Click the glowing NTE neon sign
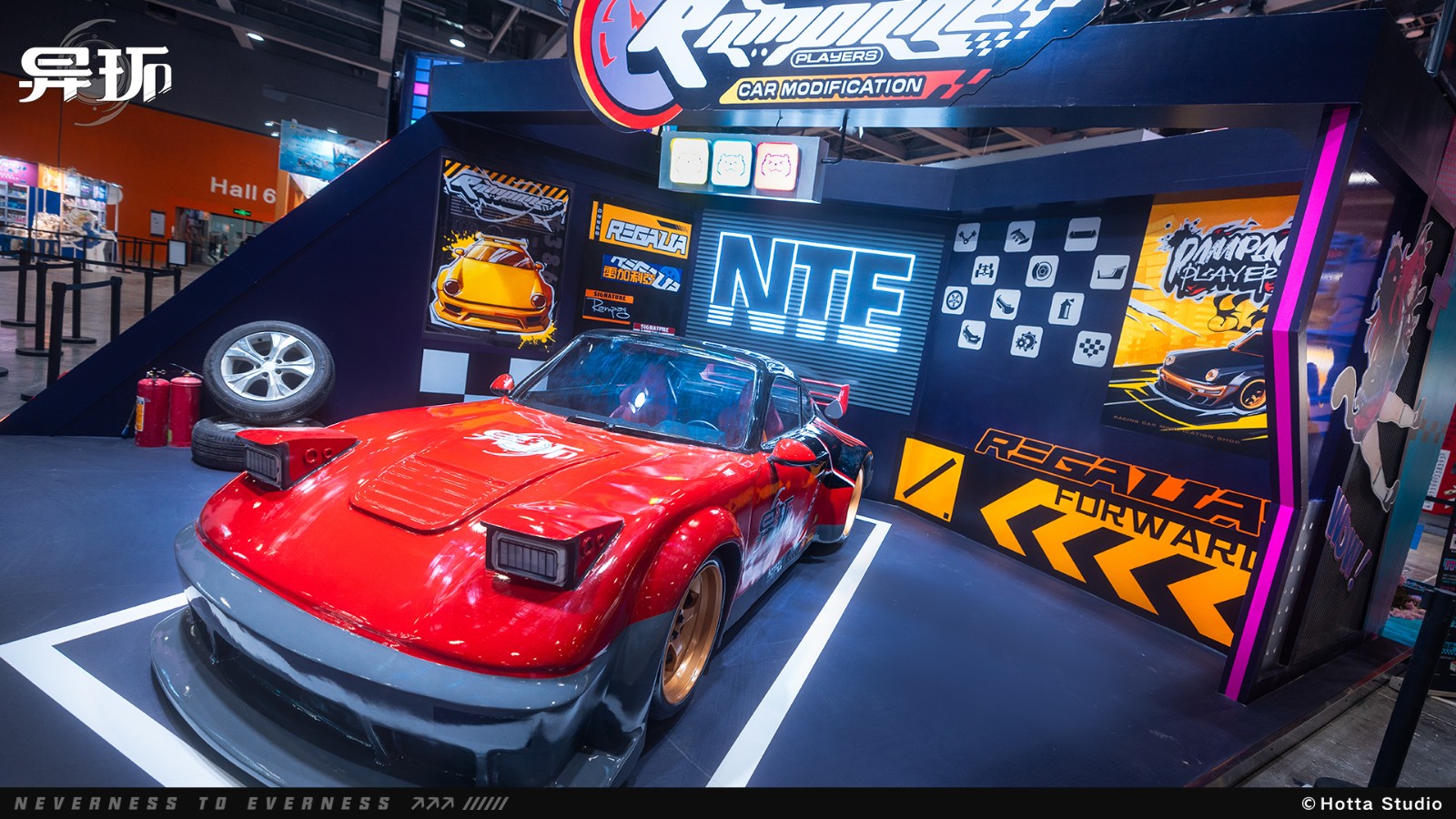This screenshot has width=1456, height=819. 813,282
